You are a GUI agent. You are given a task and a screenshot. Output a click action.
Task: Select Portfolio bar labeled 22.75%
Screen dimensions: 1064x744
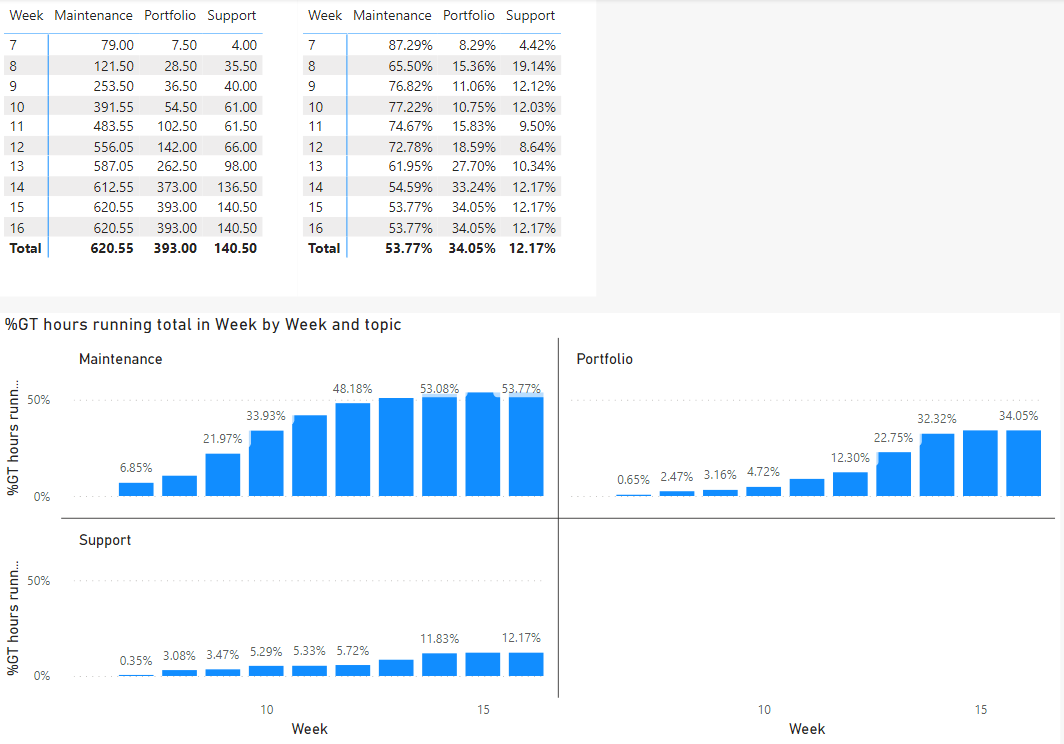[894, 474]
